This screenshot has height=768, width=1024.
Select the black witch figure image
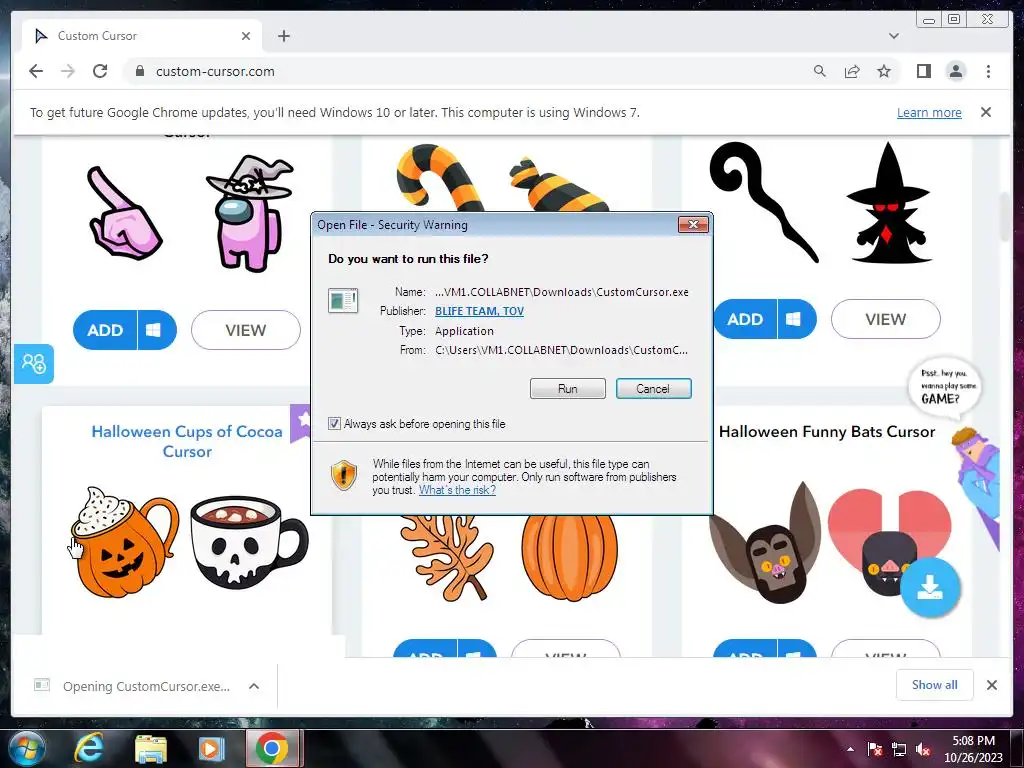[888, 204]
